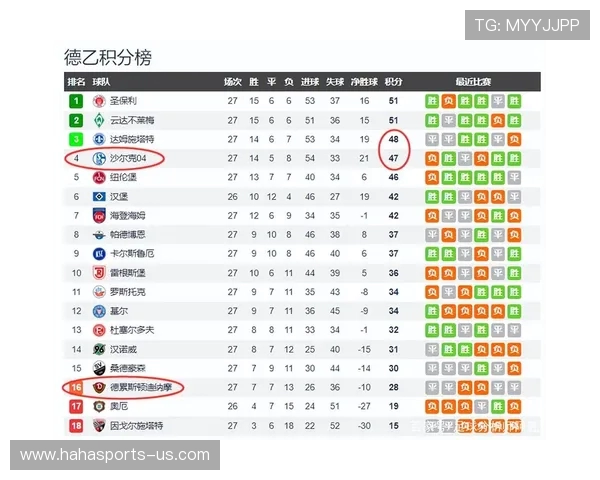Open the 纽伦堡 team name link
Viewport: 600px width, 480px height.
tap(124, 177)
